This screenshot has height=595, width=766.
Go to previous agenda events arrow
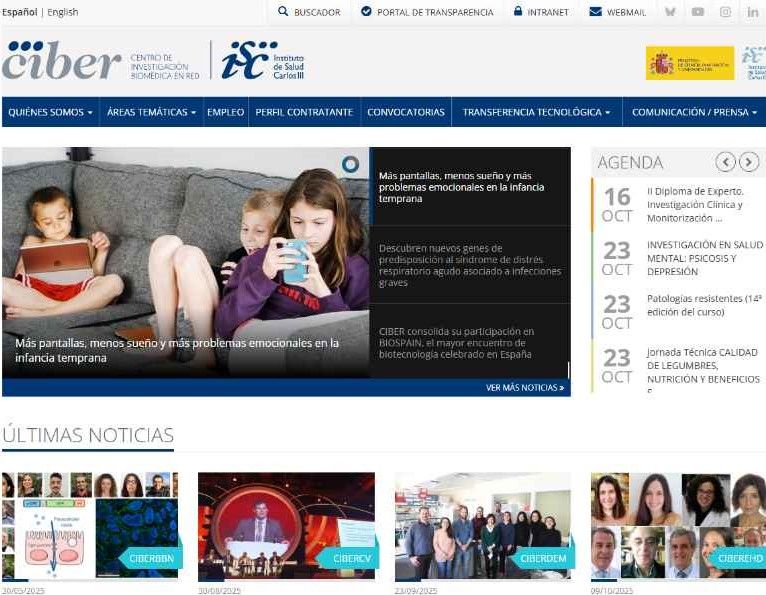click(726, 162)
